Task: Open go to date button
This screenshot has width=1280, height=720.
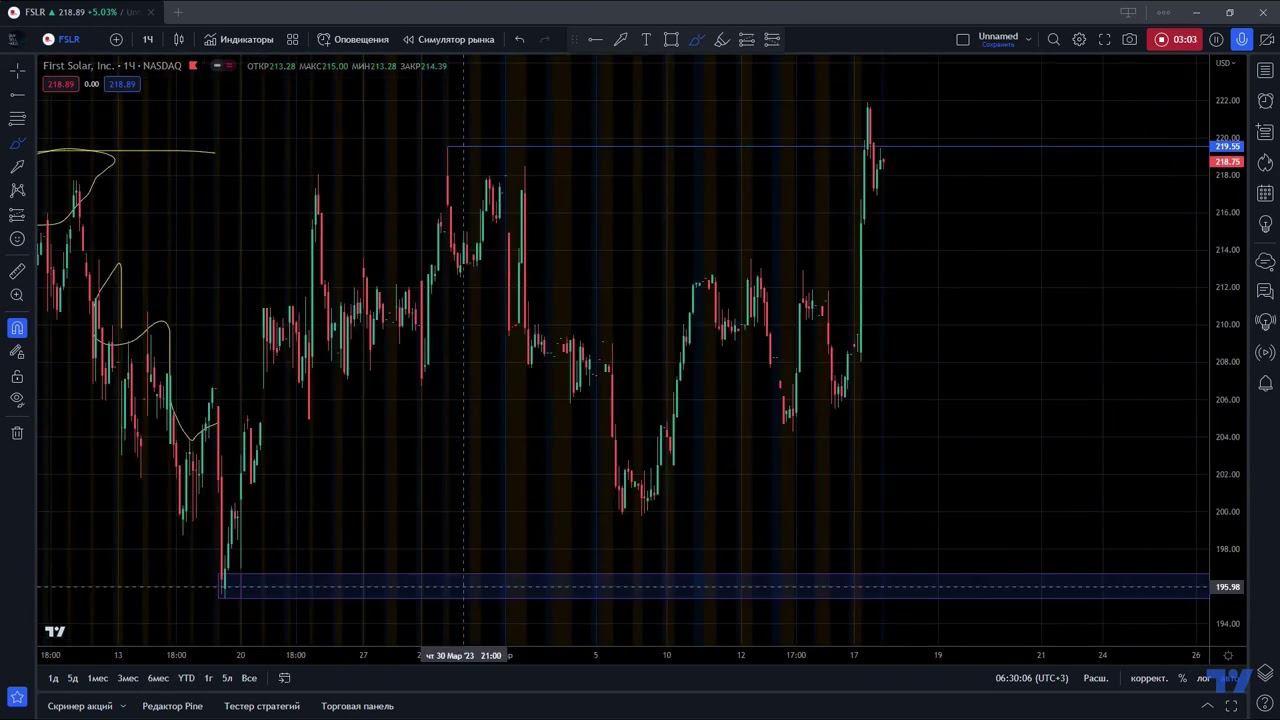Action: point(284,678)
